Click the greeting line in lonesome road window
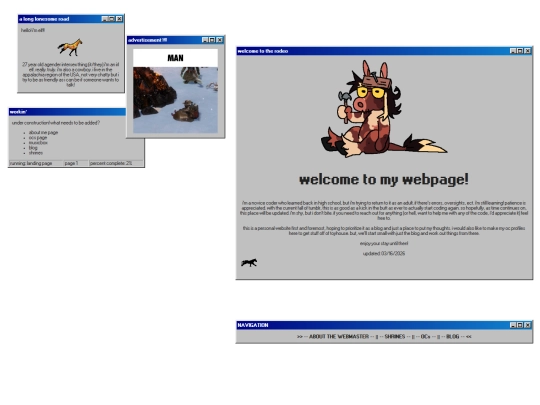The width and height of the screenshot is (540, 405). click(33, 30)
